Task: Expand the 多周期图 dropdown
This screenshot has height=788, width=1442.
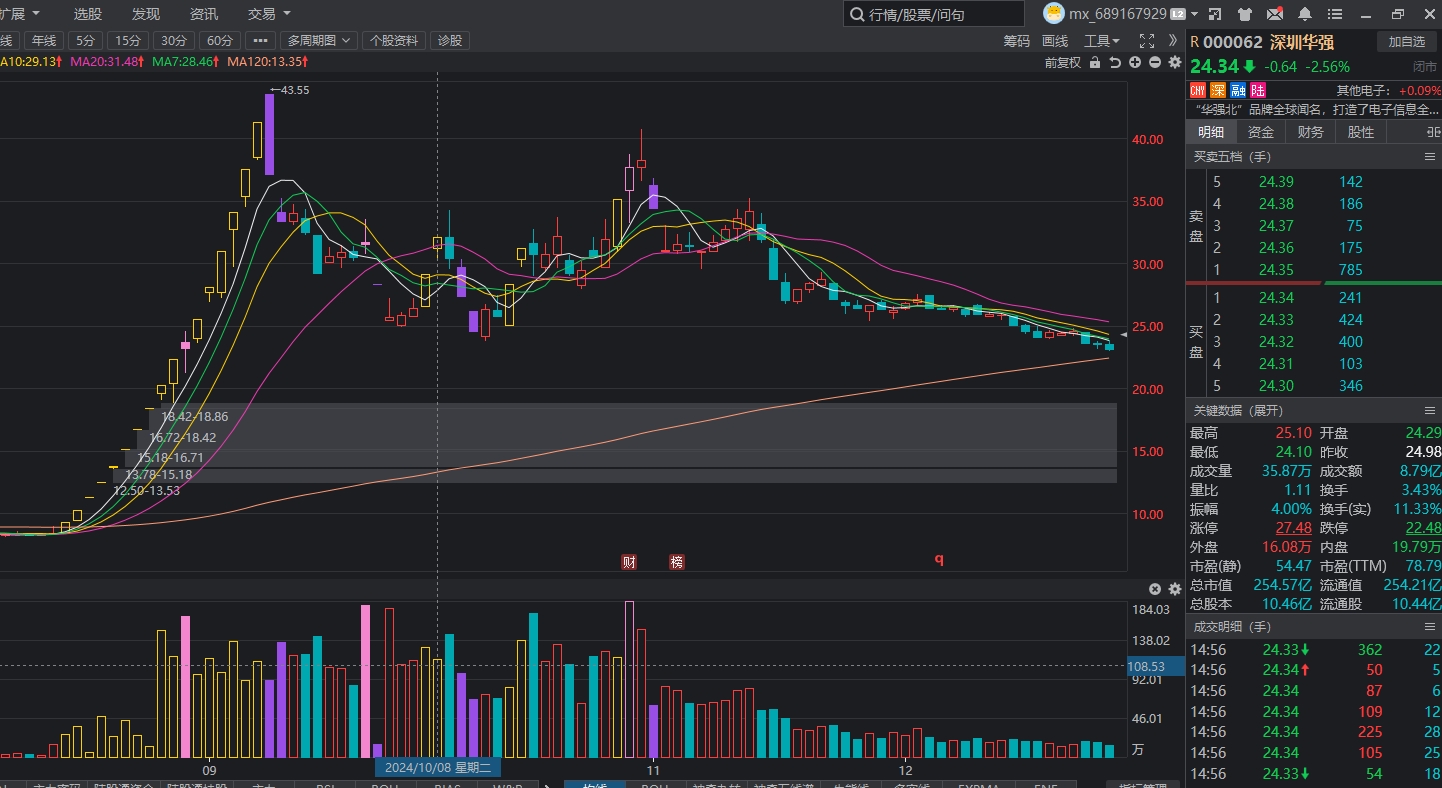Action: 318,41
